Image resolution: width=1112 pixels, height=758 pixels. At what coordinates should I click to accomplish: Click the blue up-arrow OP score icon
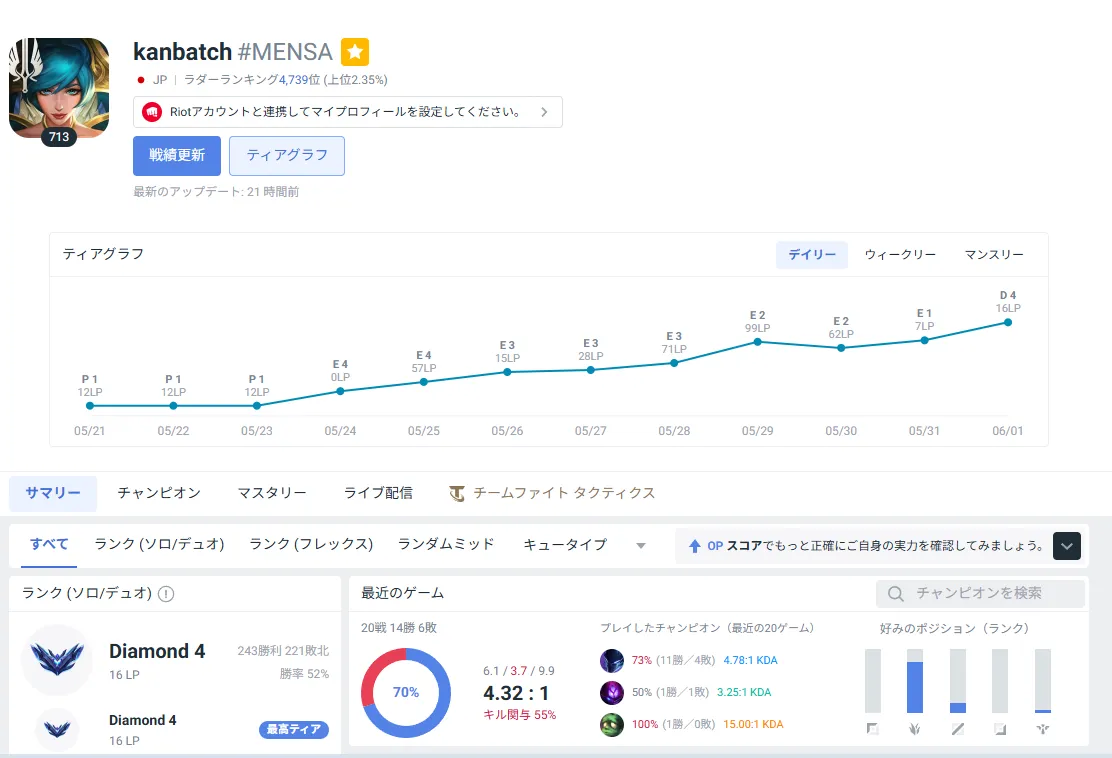(695, 546)
